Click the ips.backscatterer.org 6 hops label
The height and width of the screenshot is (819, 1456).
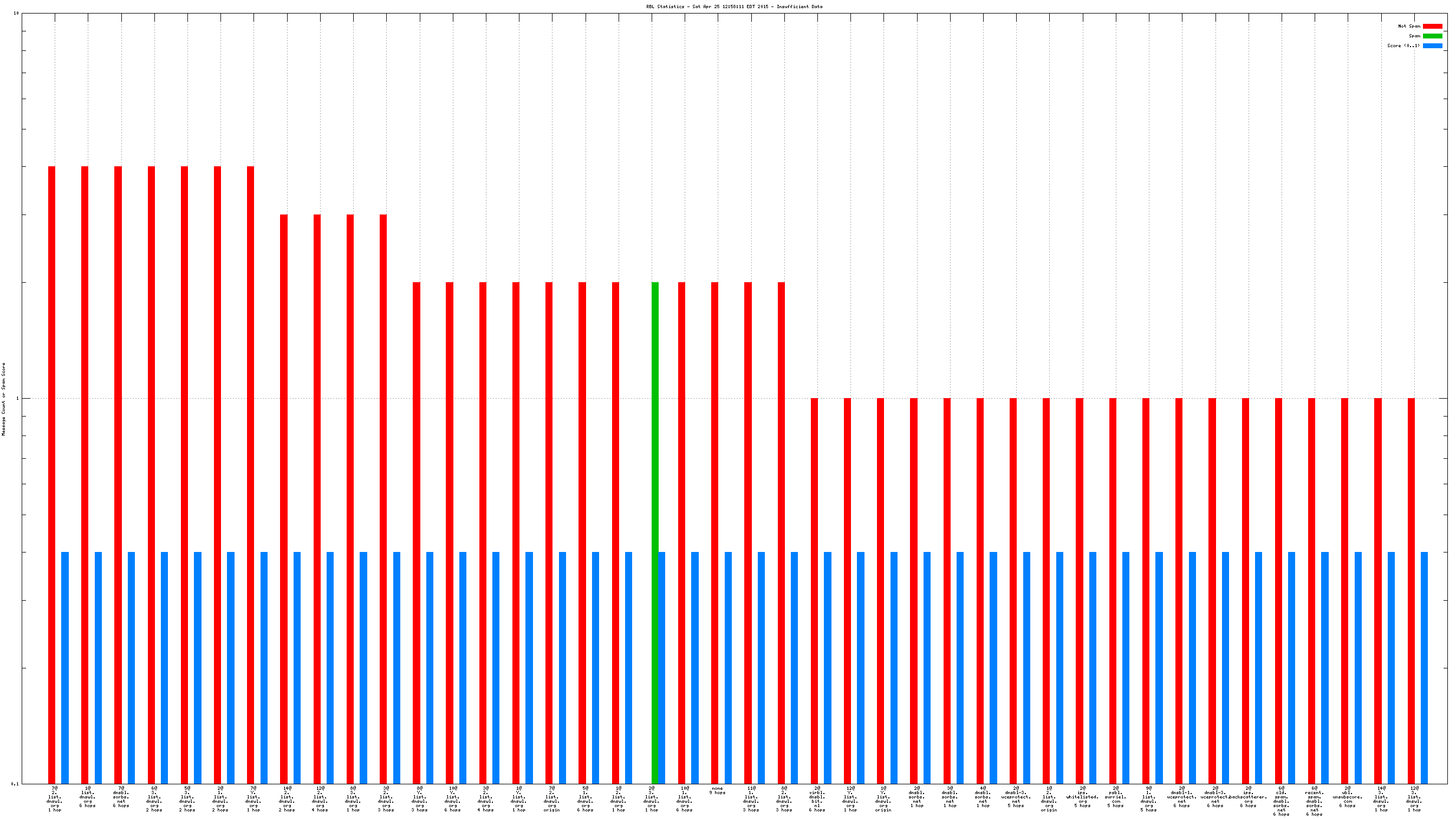[1248, 797]
